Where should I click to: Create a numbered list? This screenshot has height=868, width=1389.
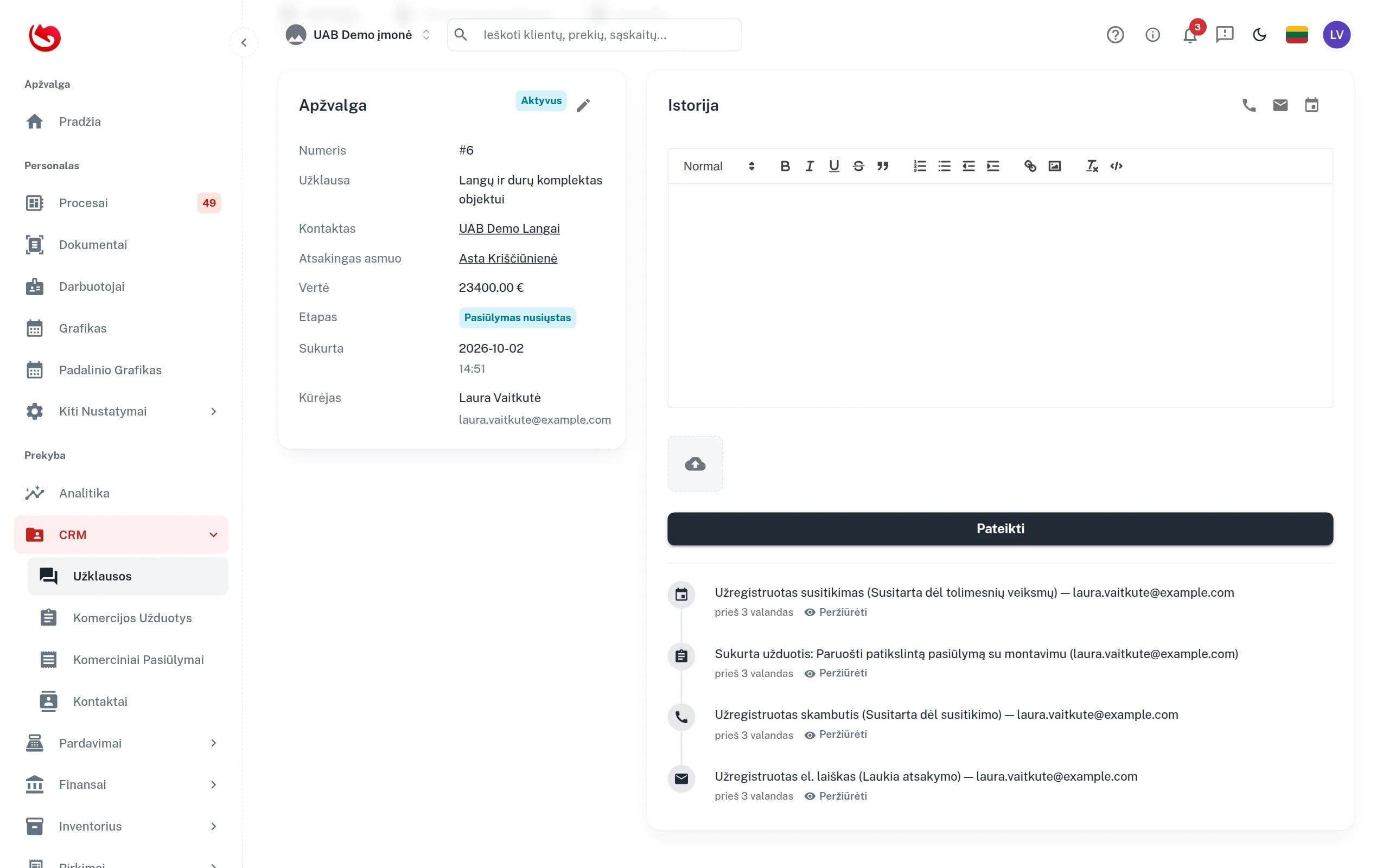point(920,166)
